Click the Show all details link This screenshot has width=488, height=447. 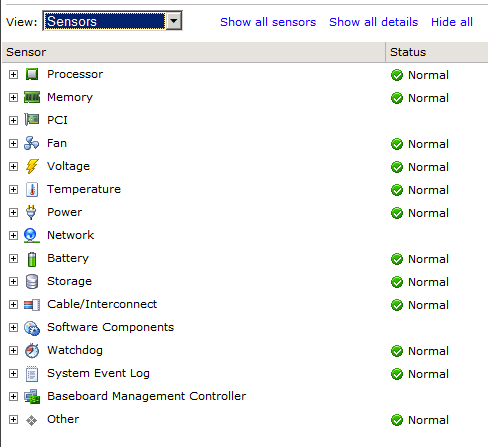(373, 22)
